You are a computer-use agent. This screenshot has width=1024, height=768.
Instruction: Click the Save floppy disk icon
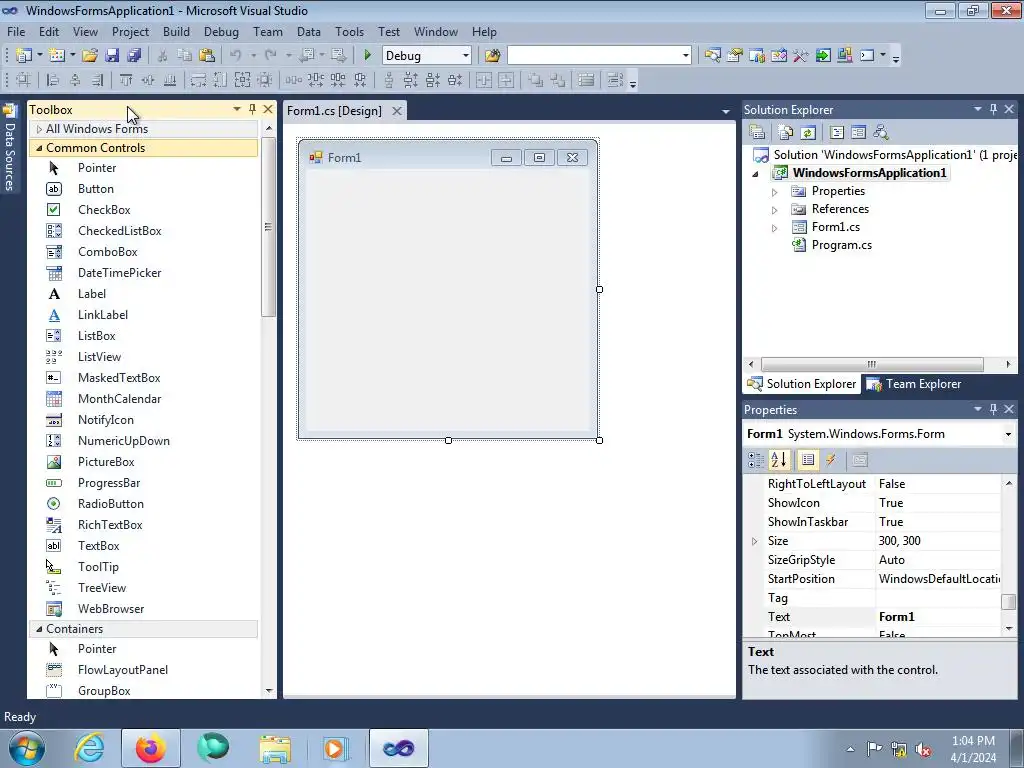tap(112, 56)
